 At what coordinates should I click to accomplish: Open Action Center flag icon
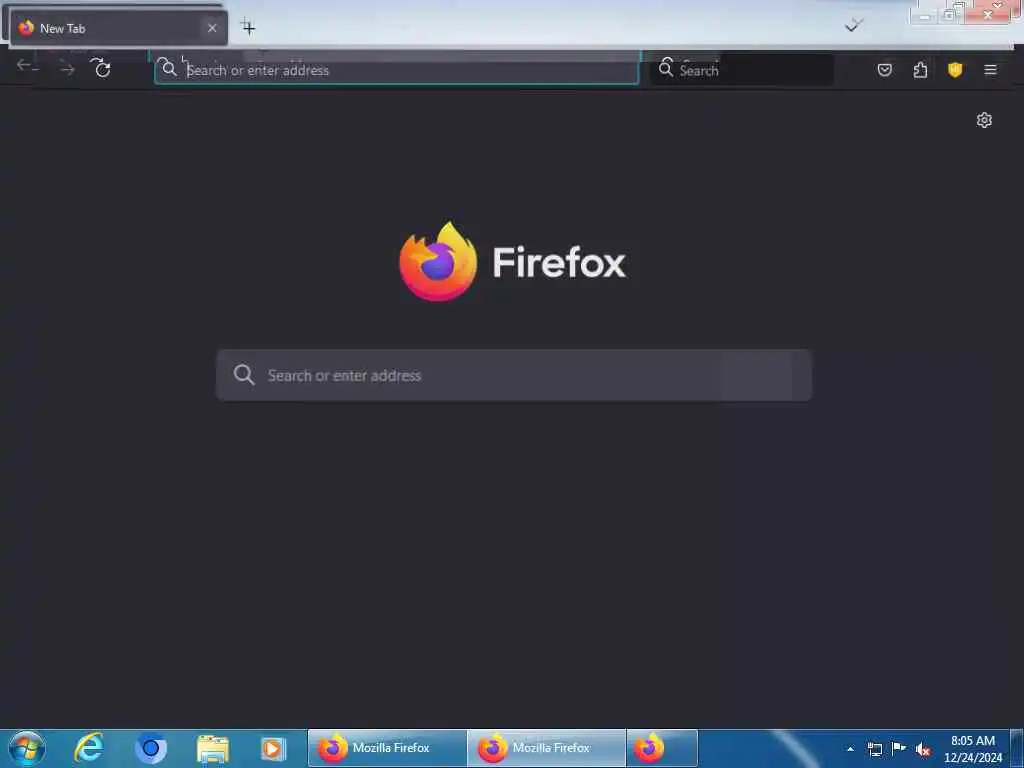(899, 748)
